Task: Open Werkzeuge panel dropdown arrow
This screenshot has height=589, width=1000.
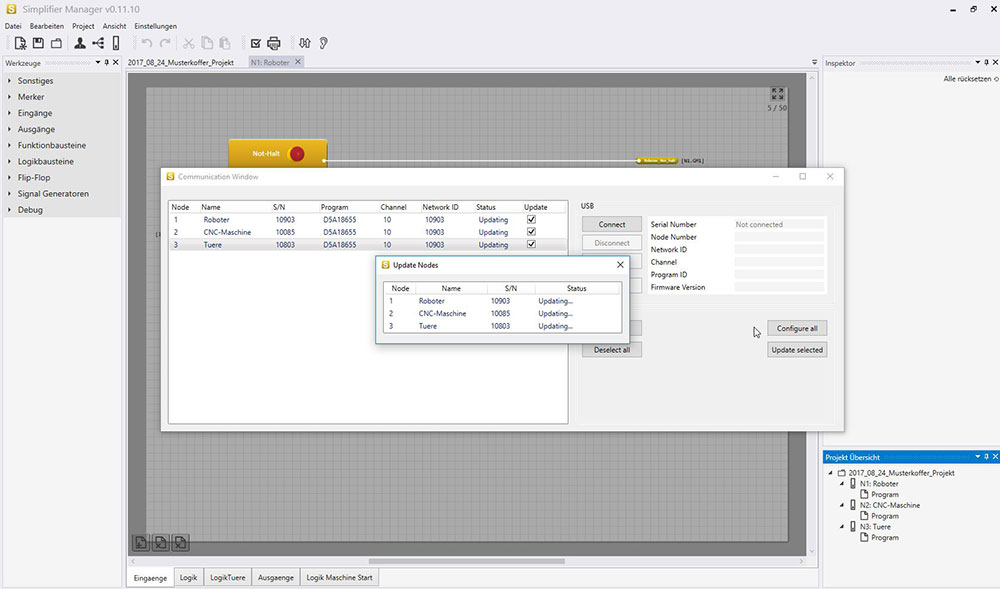Action: [98, 62]
